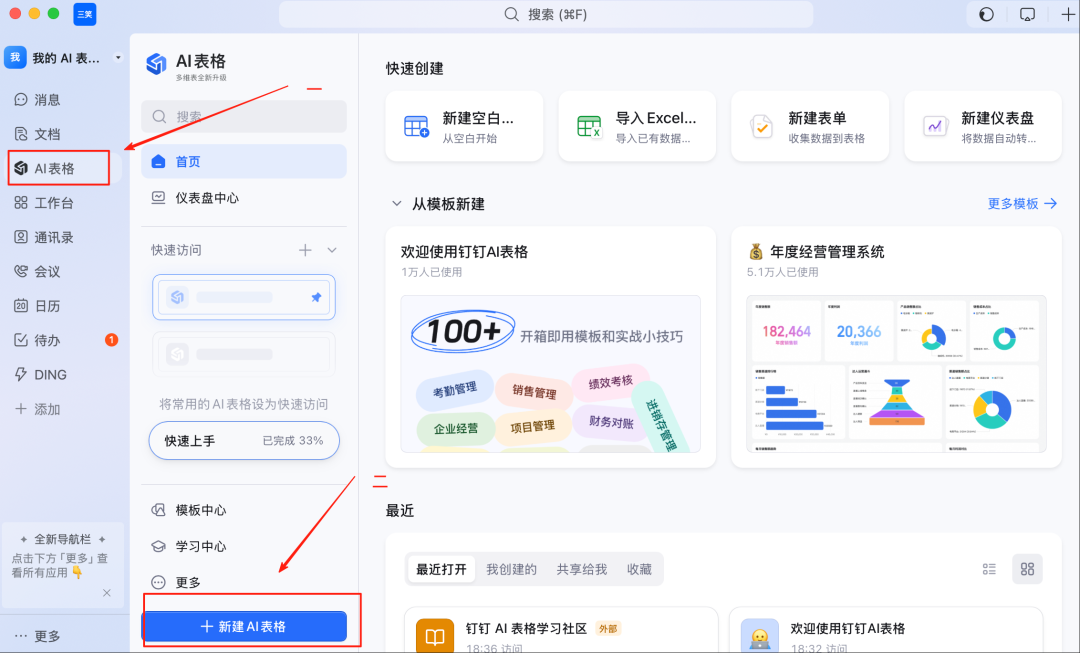Toggle the theme icon in title bar
1080x653 pixels.
(986, 14)
